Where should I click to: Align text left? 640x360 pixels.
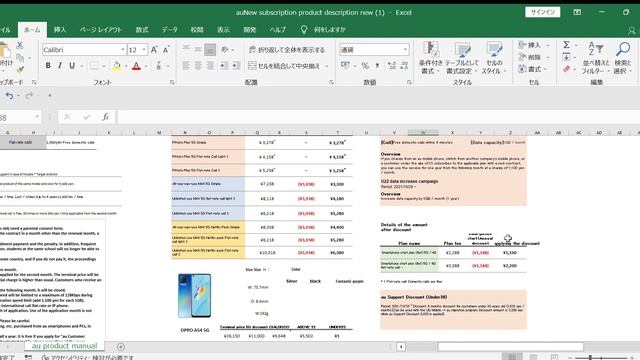point(186,65)
